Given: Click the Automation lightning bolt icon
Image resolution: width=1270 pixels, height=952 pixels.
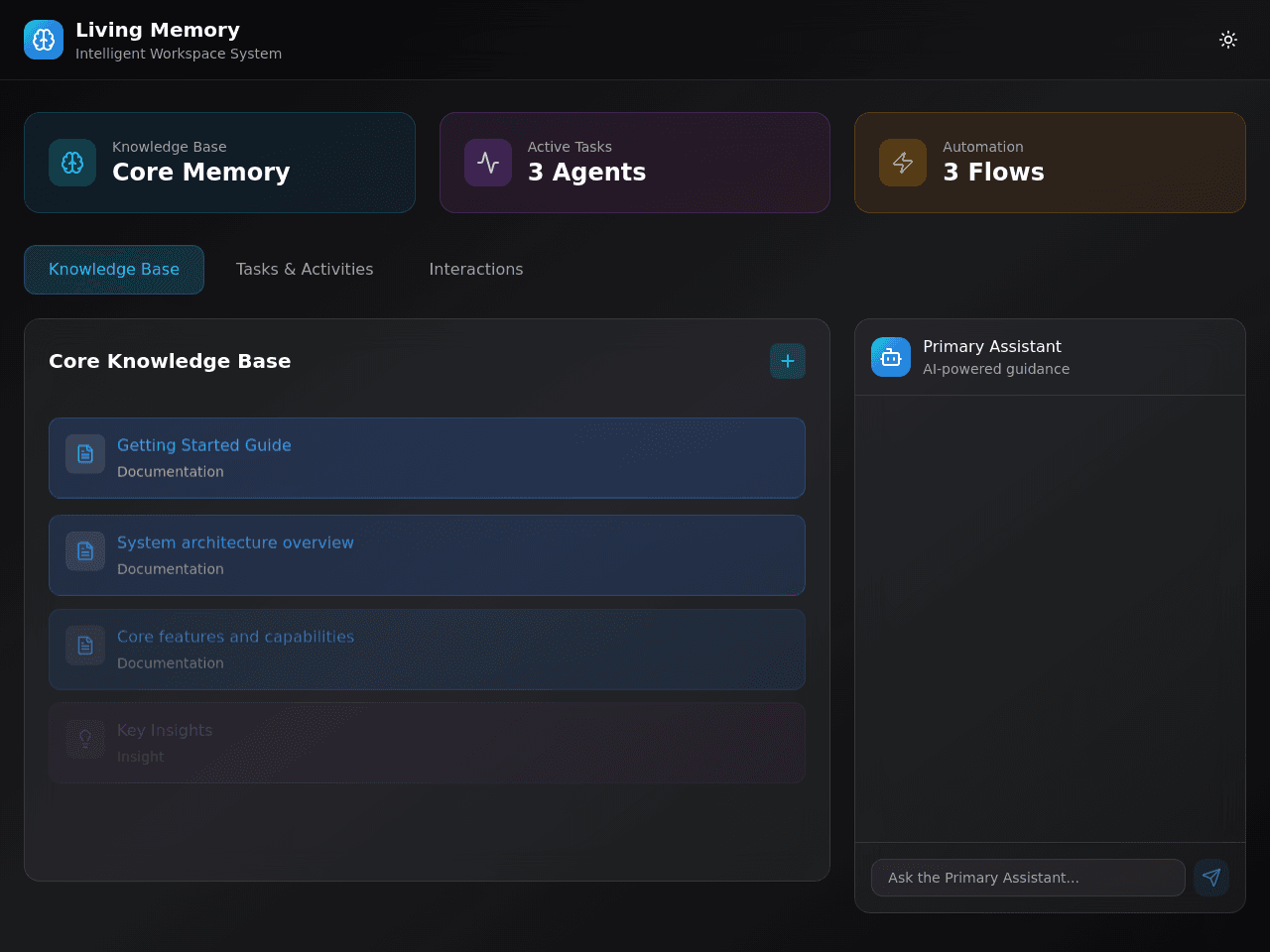Looking at the screenshot, I should point(903,163).
